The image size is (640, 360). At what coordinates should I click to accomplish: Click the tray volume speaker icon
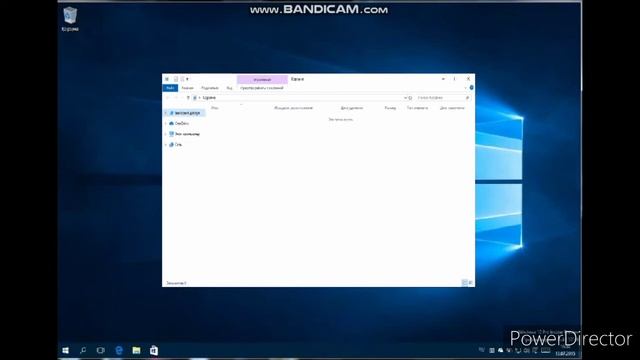(527, 351)
